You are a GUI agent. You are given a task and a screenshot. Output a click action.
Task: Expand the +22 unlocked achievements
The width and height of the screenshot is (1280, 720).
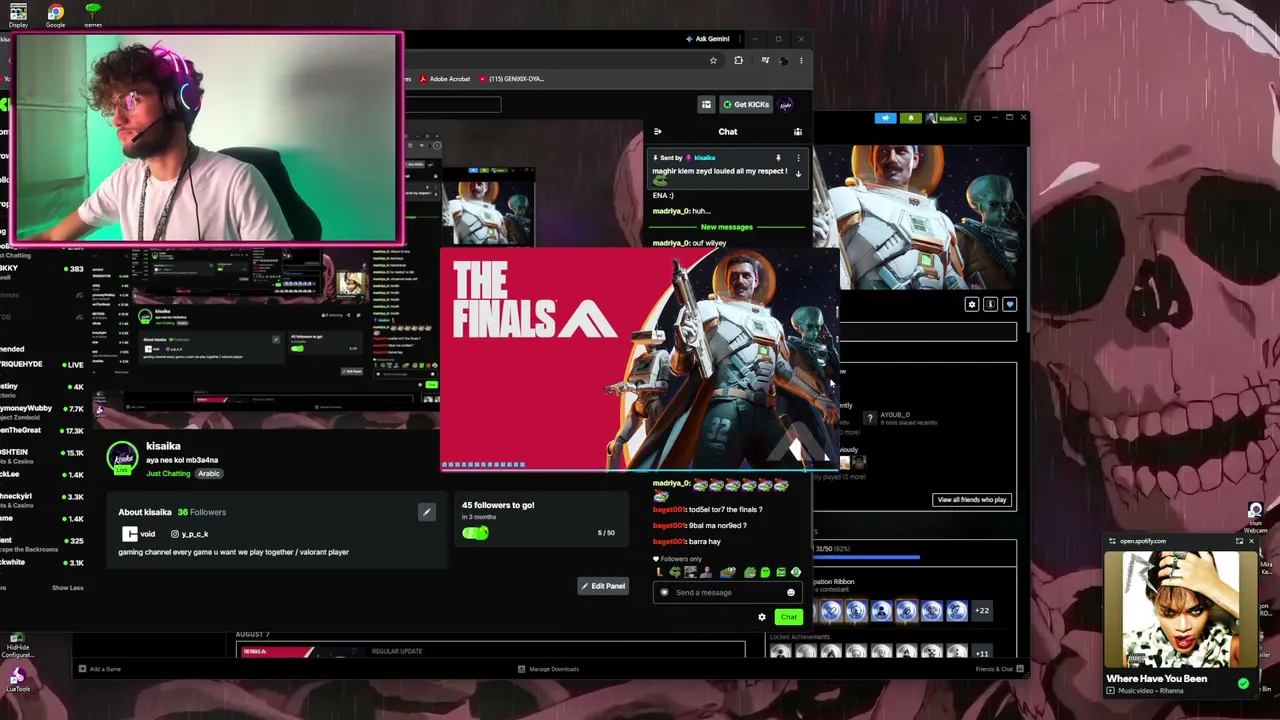(x=982, y=611)
